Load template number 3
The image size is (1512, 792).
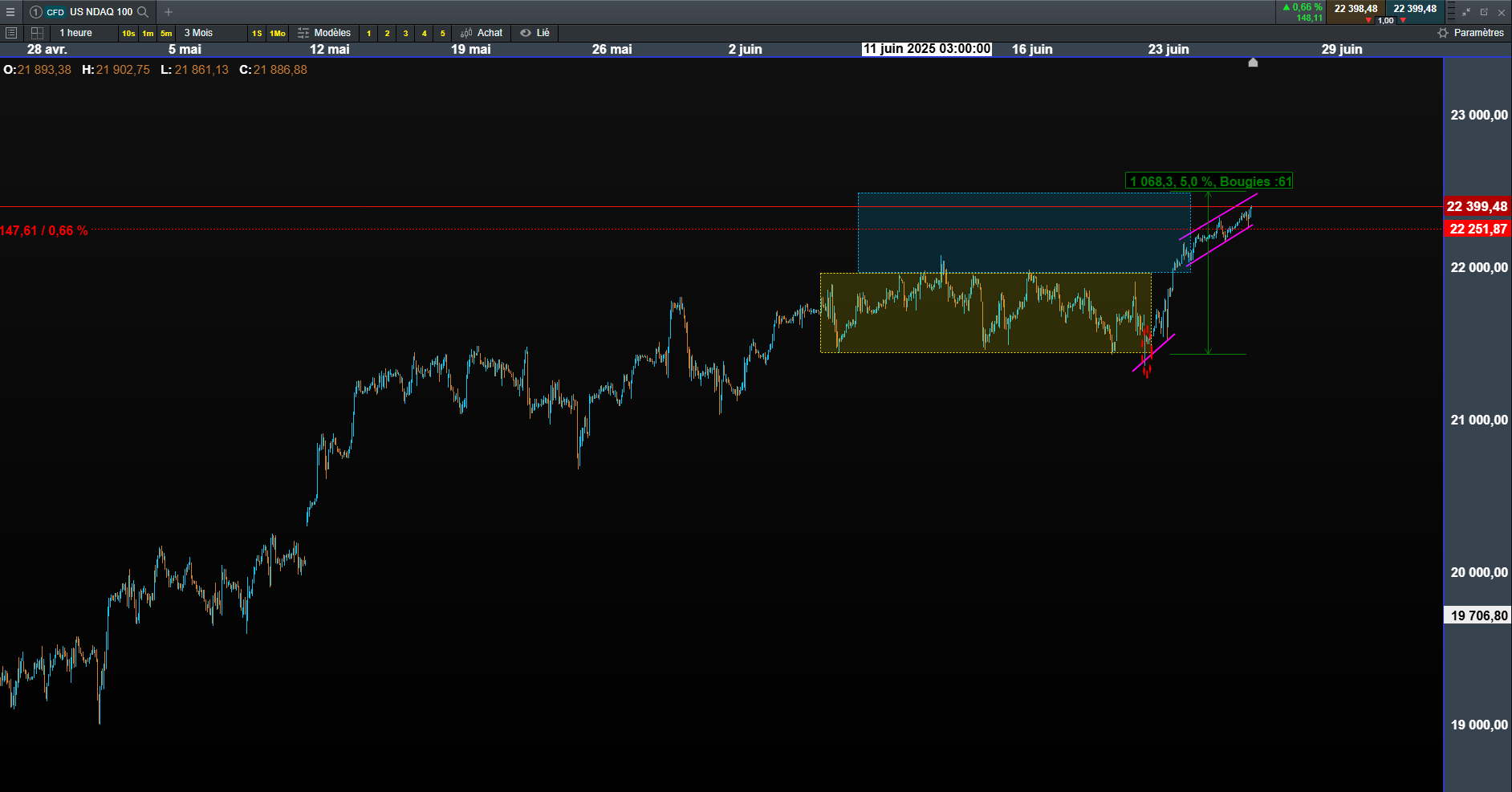[405, 33]
